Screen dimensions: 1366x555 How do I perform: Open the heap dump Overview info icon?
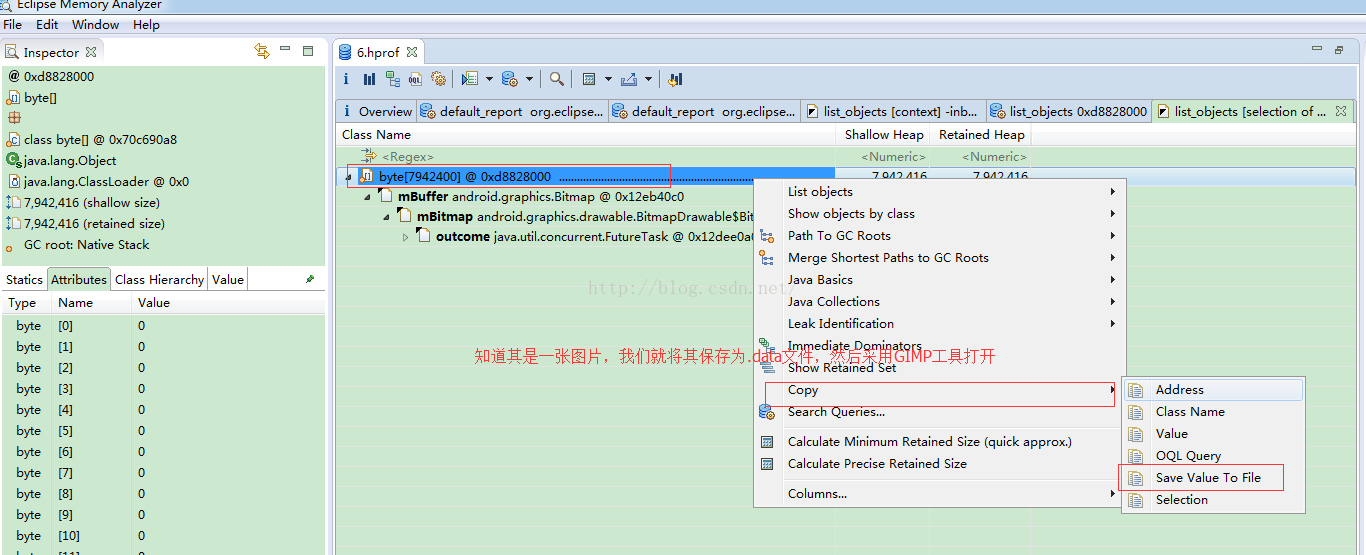click(x=347, y=79)
